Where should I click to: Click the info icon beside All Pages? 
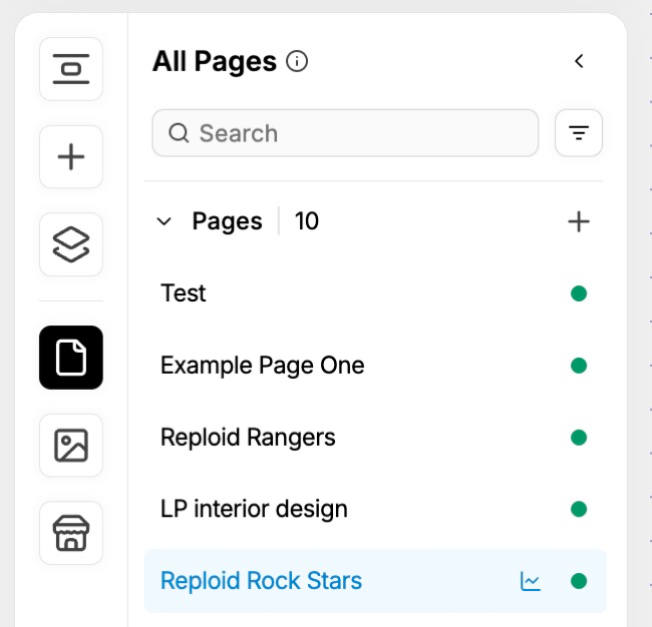click(x=297, y=62)
